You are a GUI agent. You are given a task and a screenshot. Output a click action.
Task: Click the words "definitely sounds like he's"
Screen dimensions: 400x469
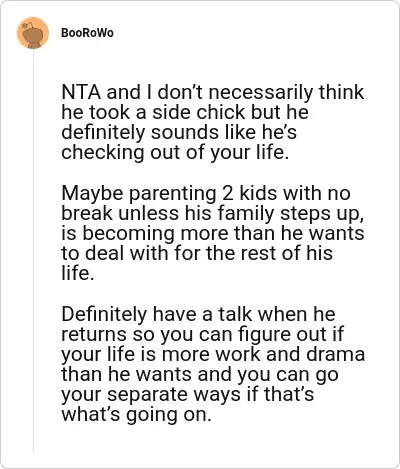click(179, 132)
